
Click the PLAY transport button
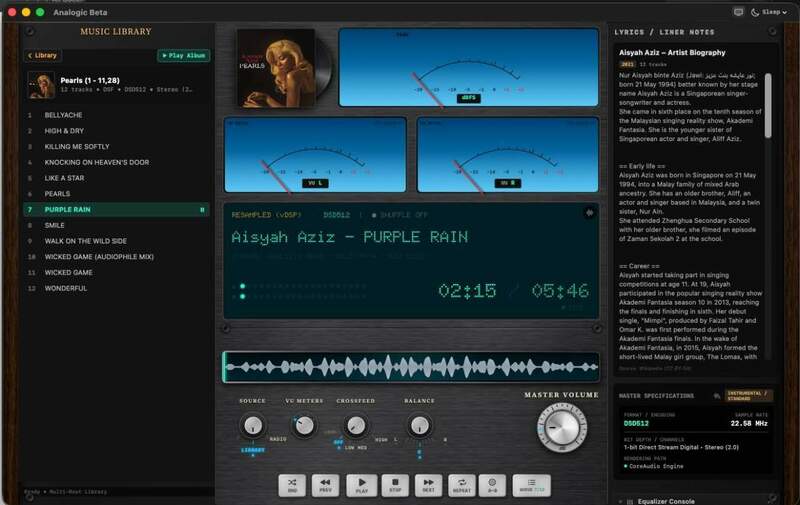click(362, 485)
